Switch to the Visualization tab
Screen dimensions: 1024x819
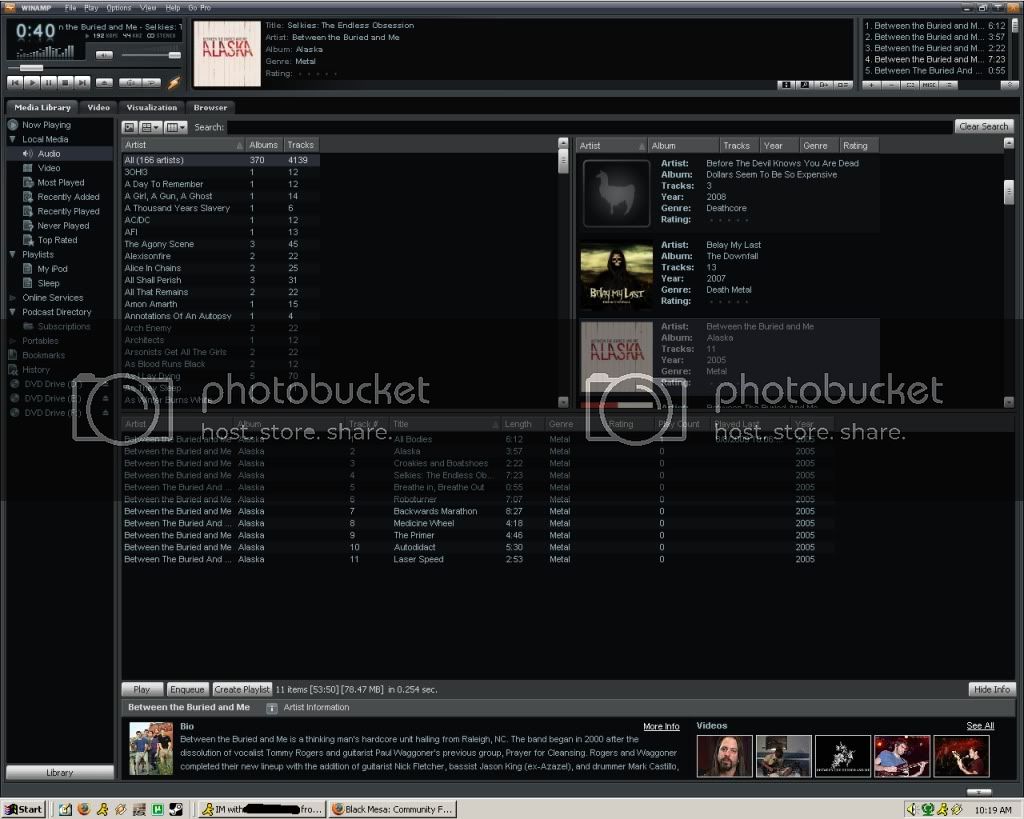(152, 107)
